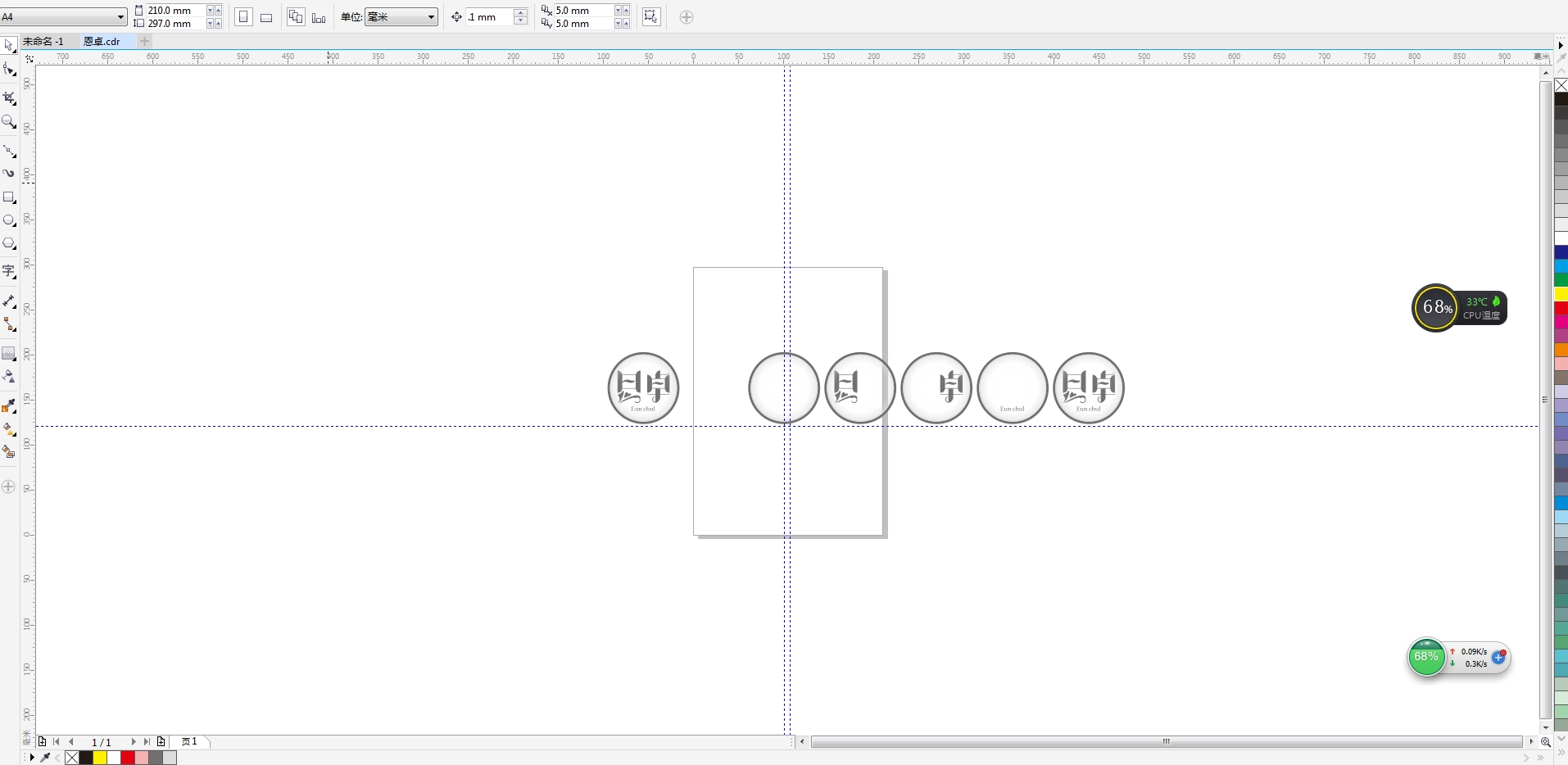Screen dimensions: 1568x765
Task: Open toolbox quick customize plus button
Action: coord(9,487)
